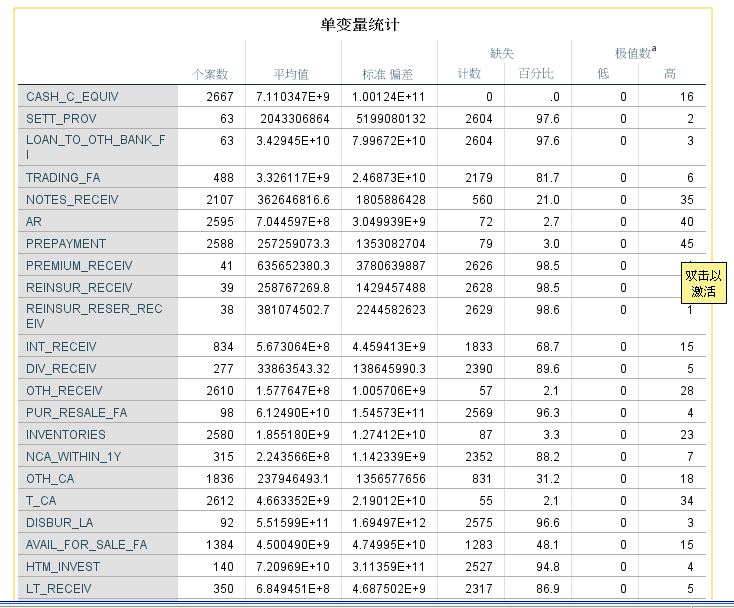The image size is (734, 608).
Task: Click mean value 7.20969E+10 for HTM_INVEST
Action: pyautogui.click(x=293, y=566)
